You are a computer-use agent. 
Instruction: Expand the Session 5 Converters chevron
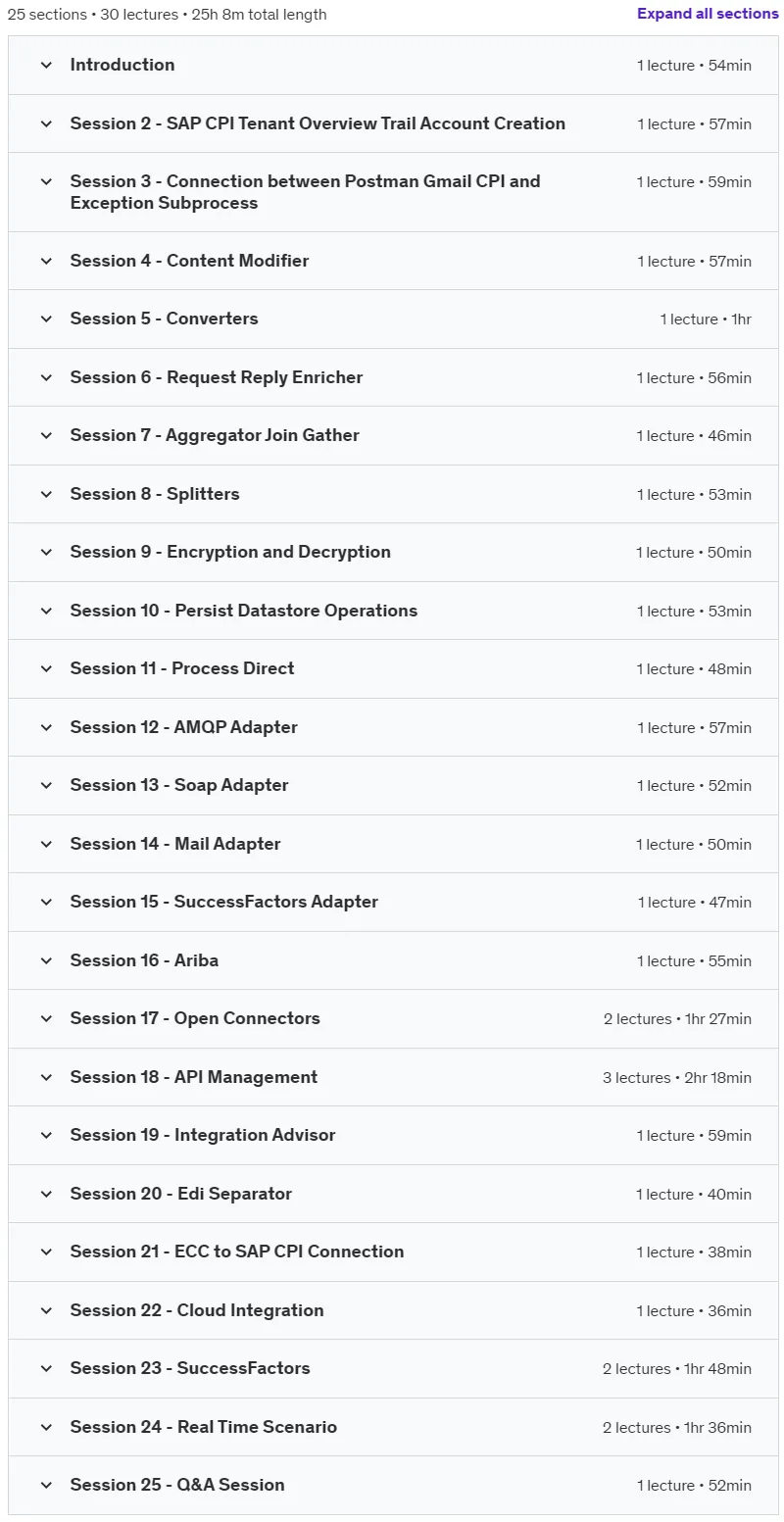[x=46, y=319]
